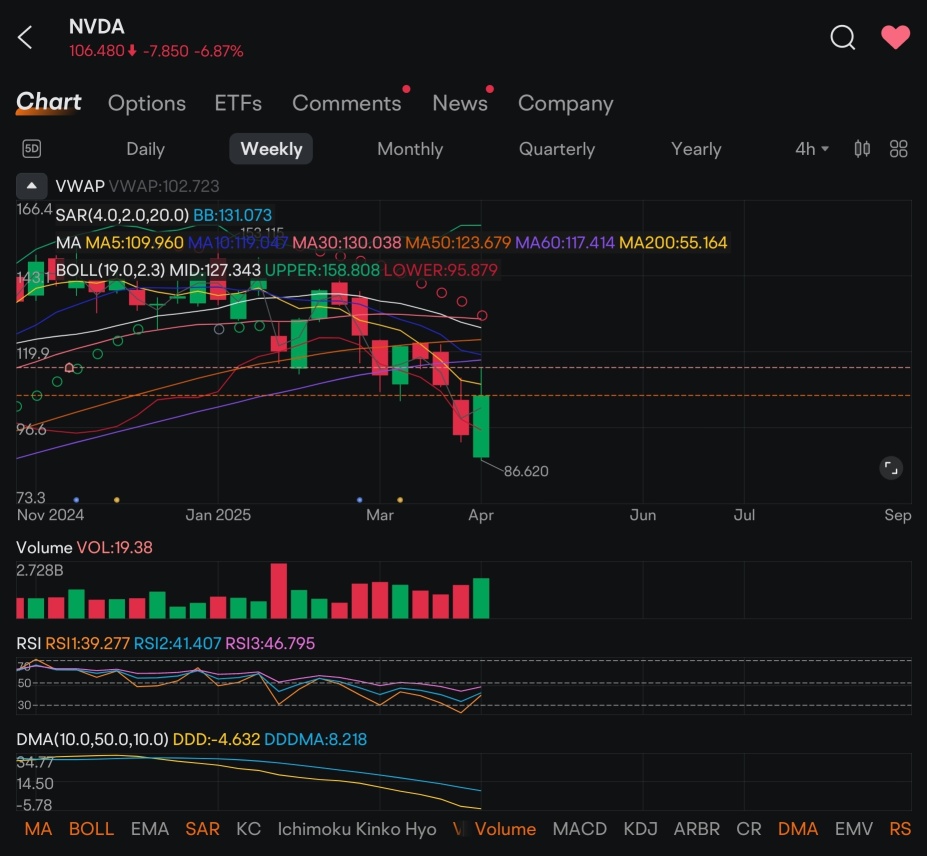Toggle the BOLL indicator
Screen dimensions: 927x856
(91, 829)
